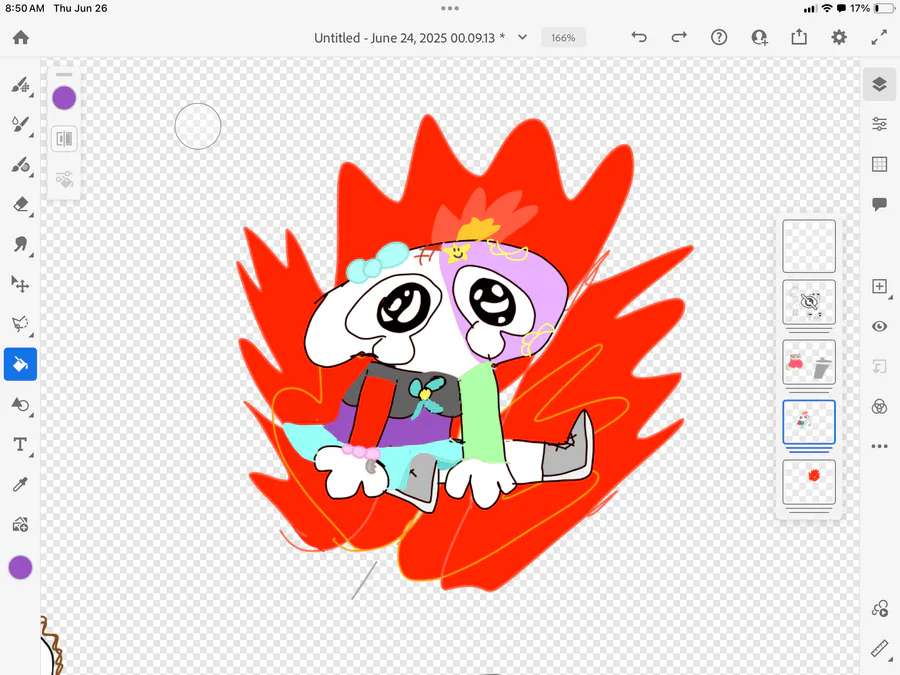Toggle layer visibility eye icon
The width and height of the screenshot is (900, 675).
pyautogui.click(x=879, y=326)
